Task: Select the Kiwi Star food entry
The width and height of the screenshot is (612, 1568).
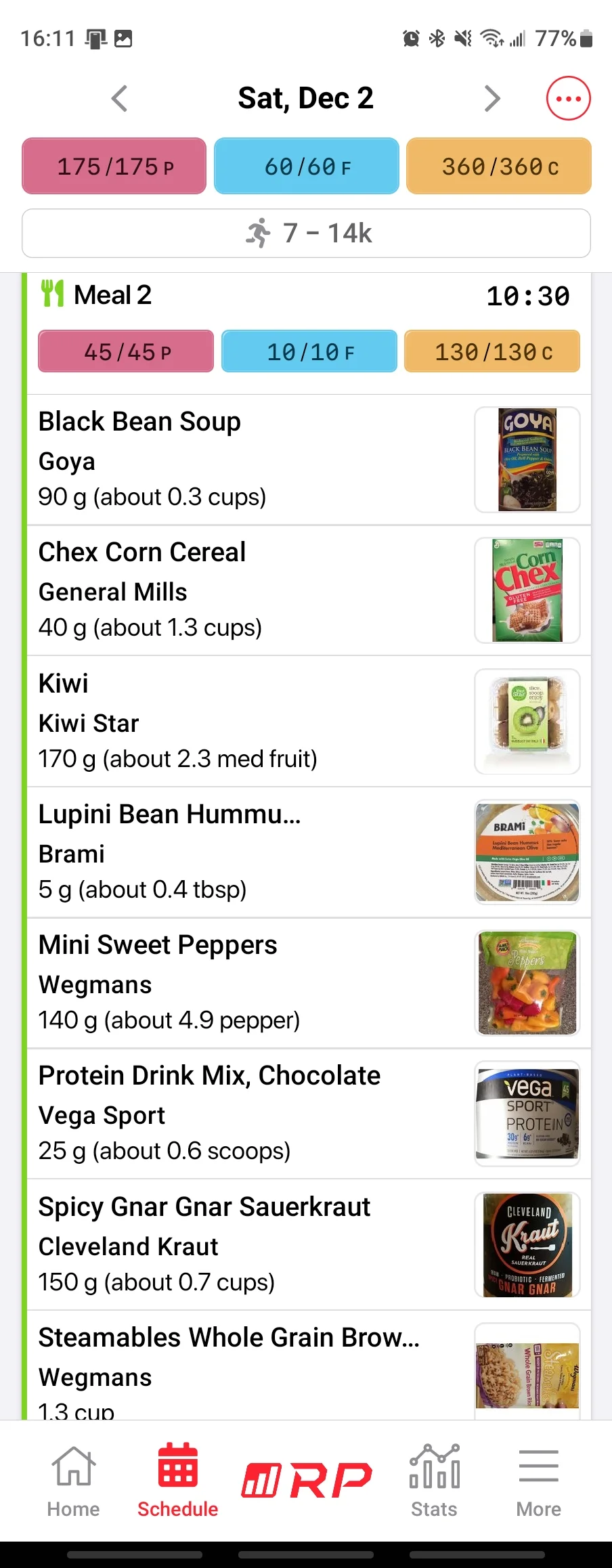Action: (309, 721)
